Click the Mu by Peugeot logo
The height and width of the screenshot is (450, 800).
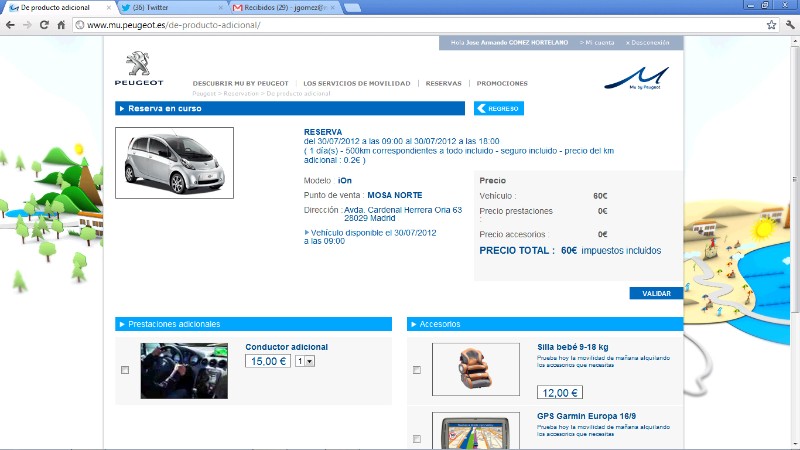click(x=637, y=79)
